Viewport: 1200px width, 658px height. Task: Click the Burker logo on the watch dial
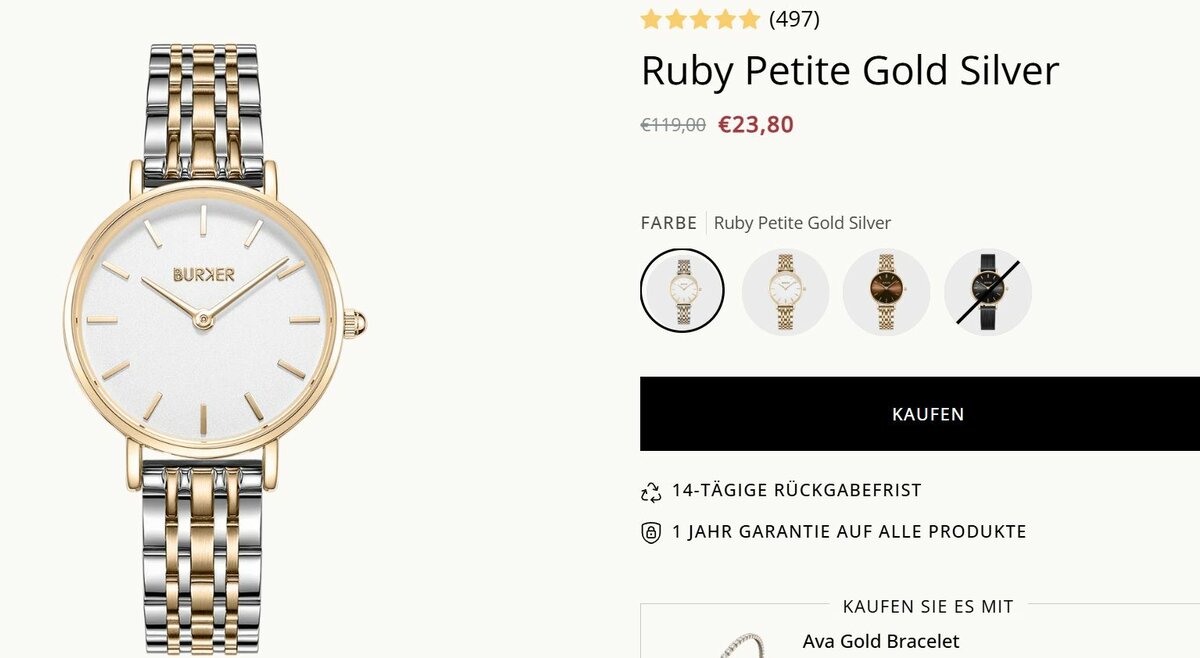204,274
